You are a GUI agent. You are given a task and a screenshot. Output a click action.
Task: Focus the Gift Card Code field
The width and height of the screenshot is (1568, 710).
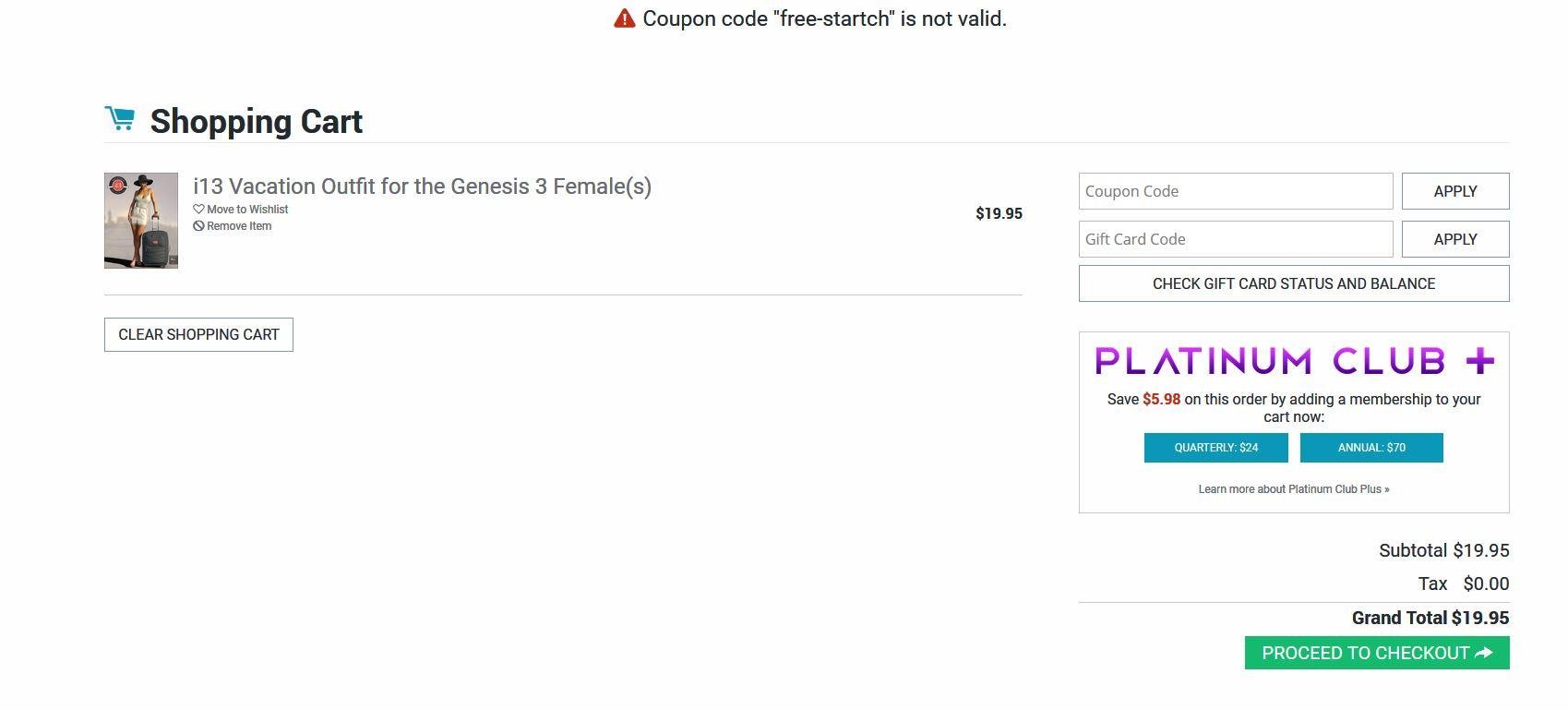(x=1235, y=239)
